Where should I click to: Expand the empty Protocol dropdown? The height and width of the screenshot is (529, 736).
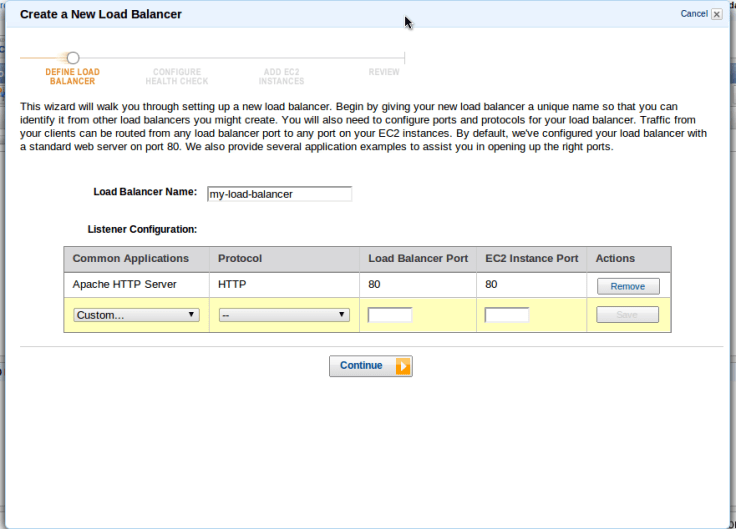tap(284, 314)
